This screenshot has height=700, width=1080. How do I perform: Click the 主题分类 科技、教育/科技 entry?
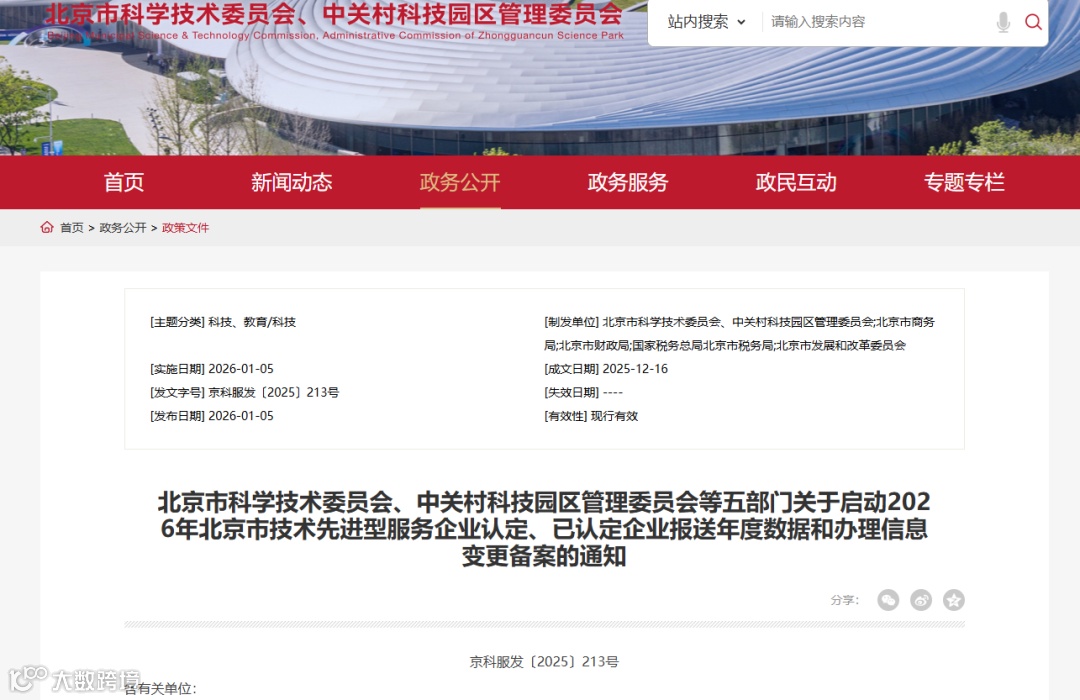(223, 322)
